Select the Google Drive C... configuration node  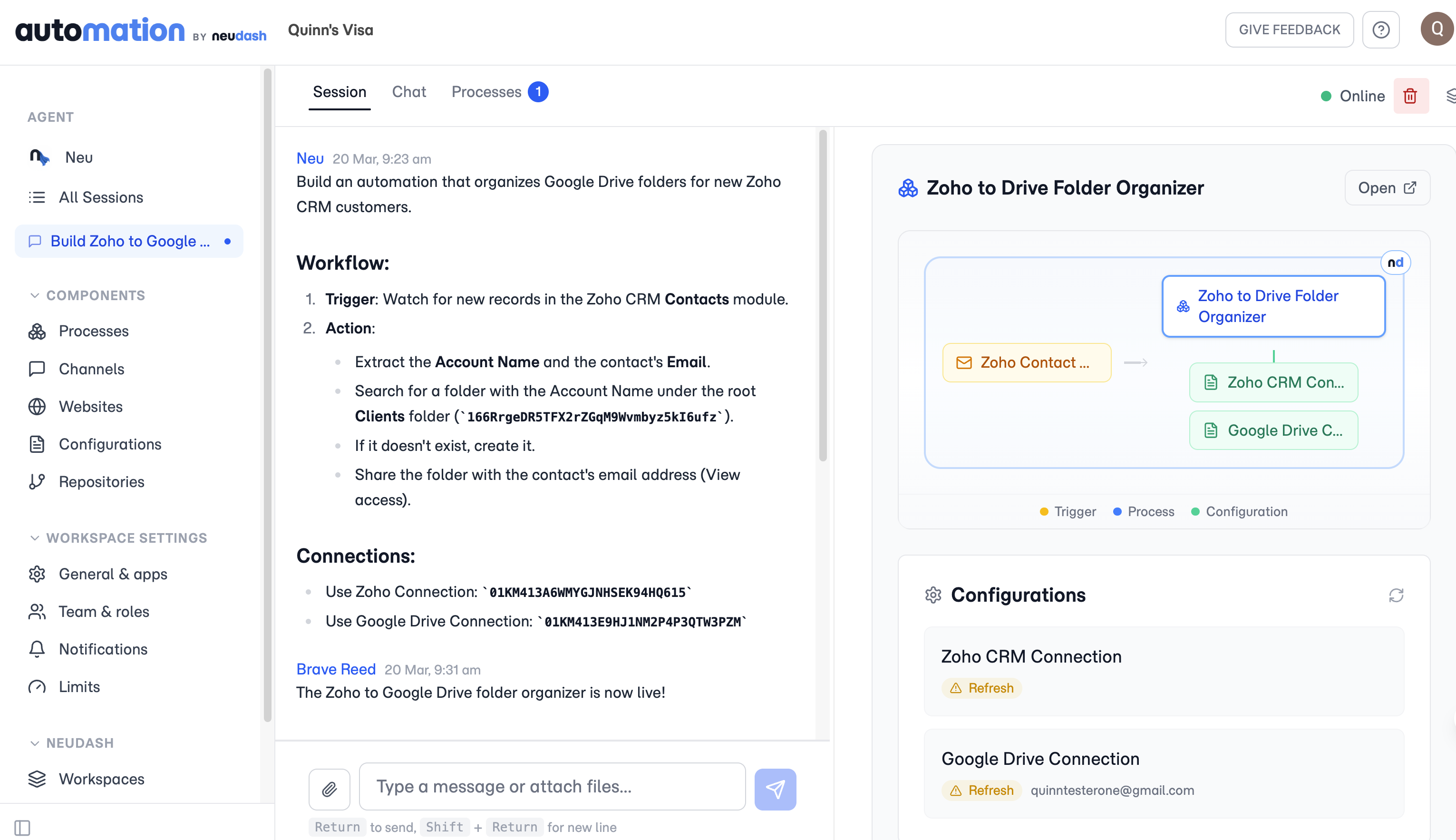pyautogui.click(x=1273, y=430)
